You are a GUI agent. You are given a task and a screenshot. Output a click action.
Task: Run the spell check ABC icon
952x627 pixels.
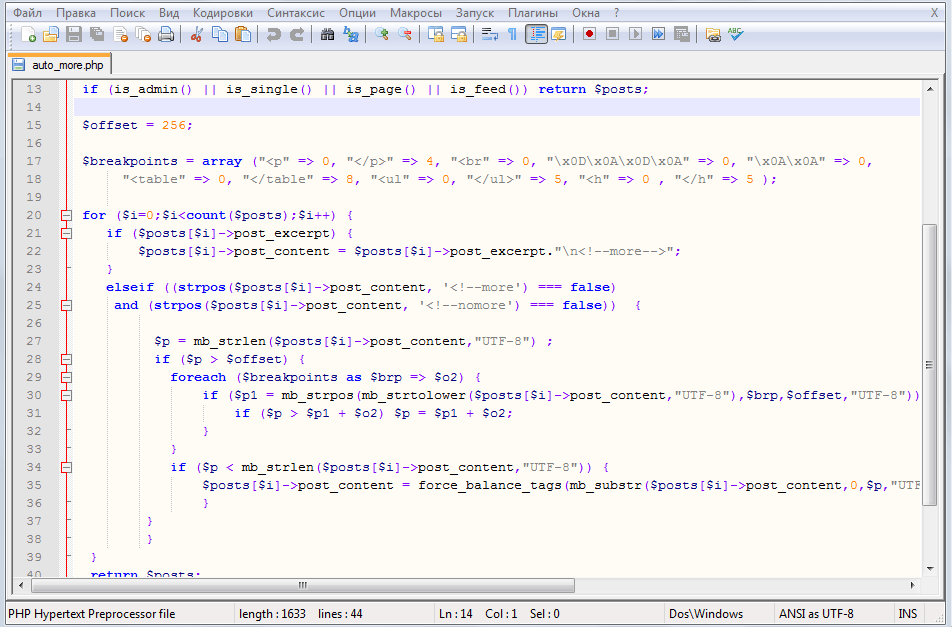pyautogui.click(x=736, y=34)
